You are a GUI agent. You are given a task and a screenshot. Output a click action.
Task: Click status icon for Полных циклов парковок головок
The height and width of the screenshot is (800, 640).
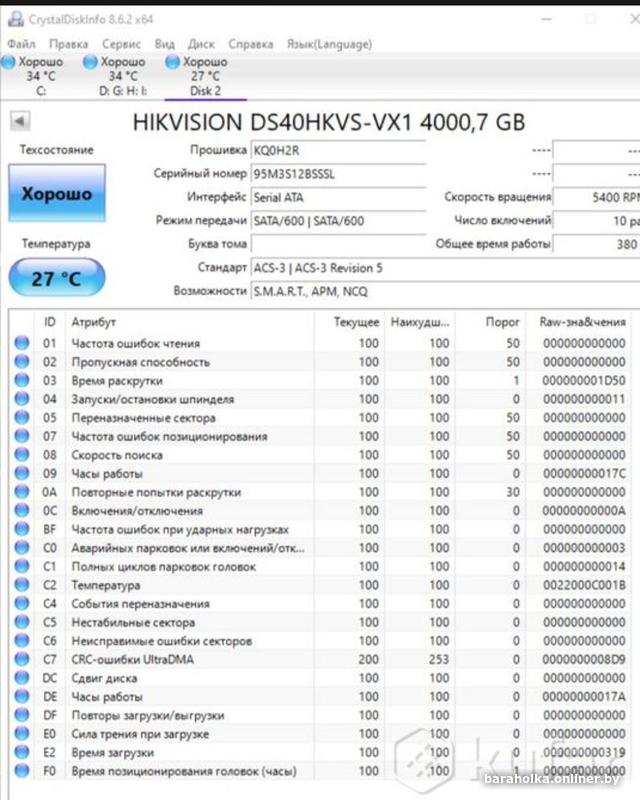click(22, 566)
